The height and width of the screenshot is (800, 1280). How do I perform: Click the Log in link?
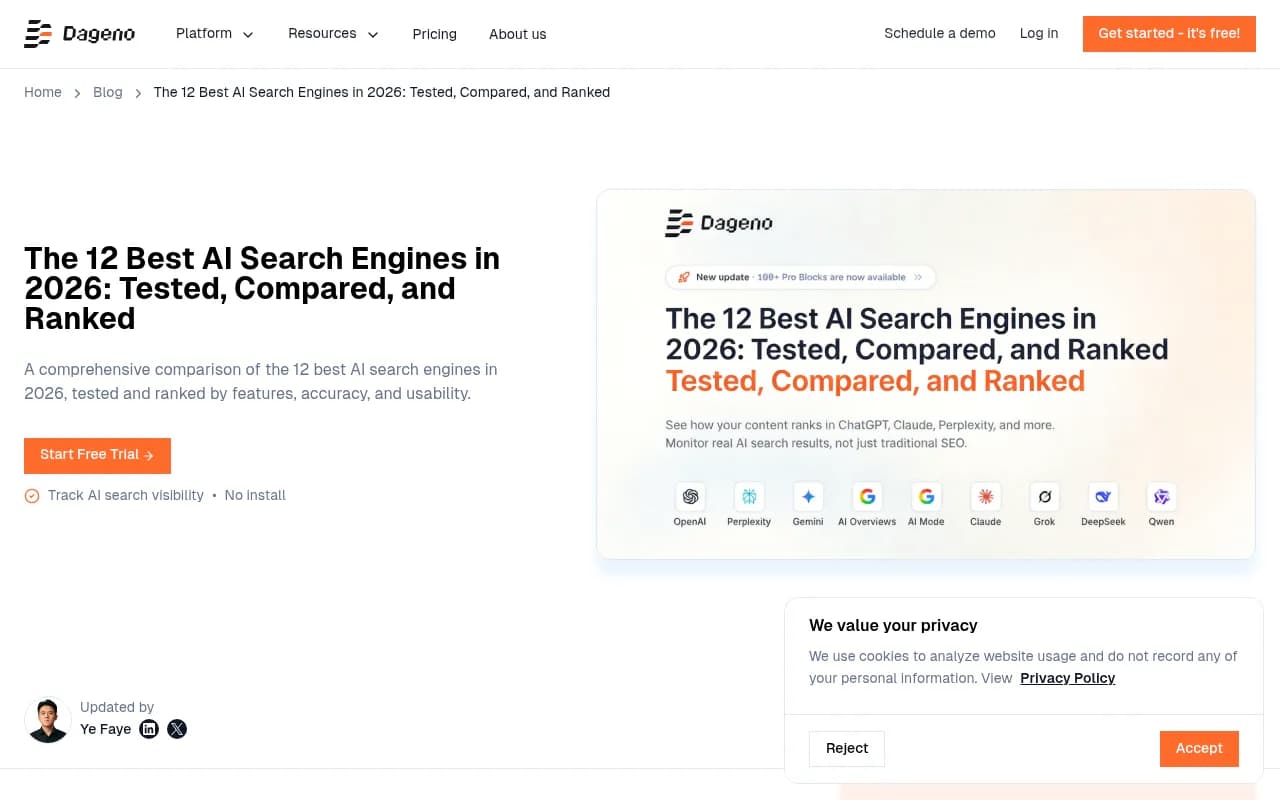[1039, 33]
